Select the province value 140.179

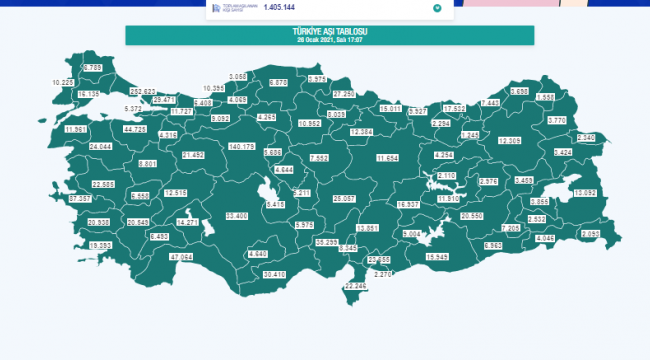click(x=242, y=146)
